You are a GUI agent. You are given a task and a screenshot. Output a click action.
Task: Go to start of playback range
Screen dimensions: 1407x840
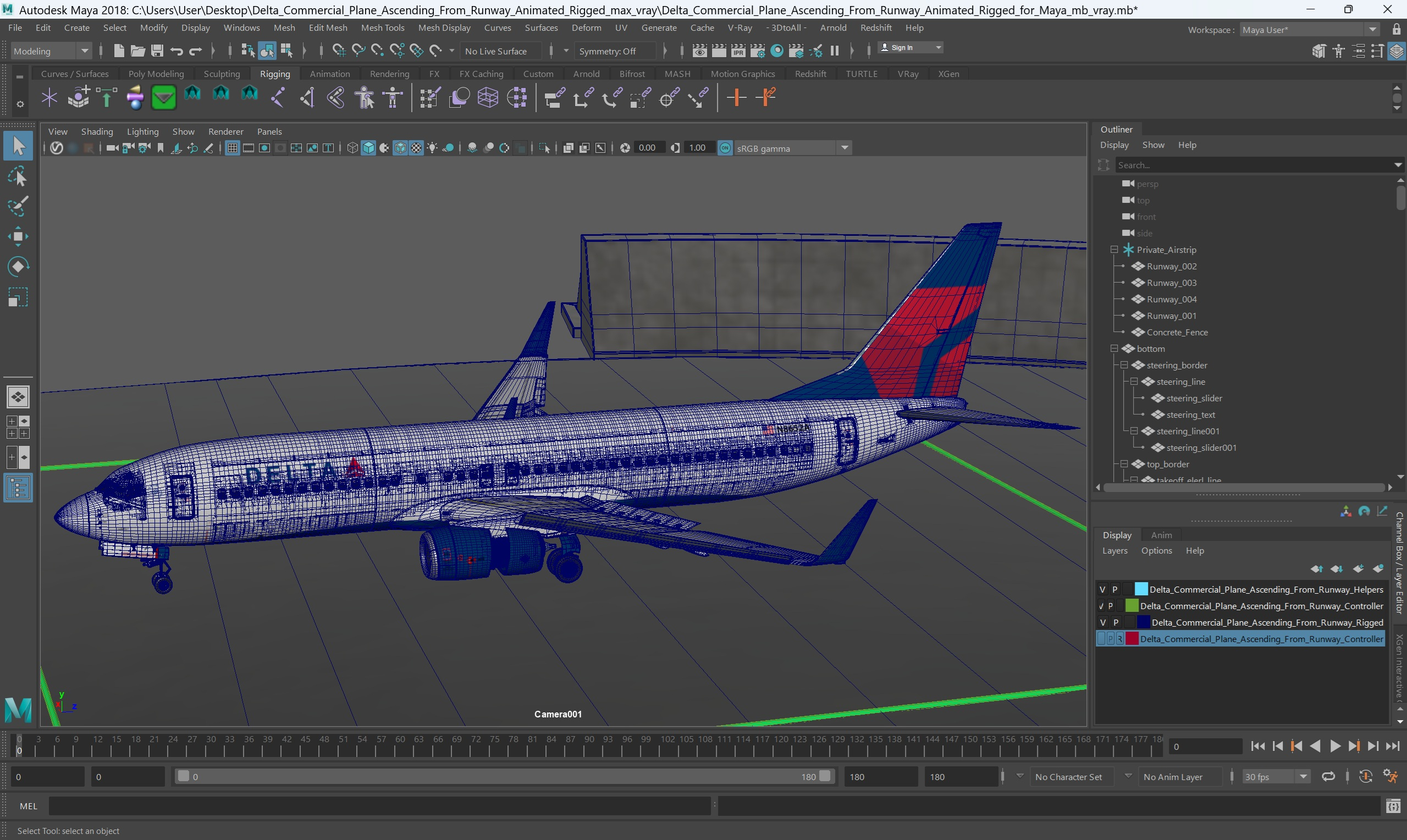(1257, 746)
